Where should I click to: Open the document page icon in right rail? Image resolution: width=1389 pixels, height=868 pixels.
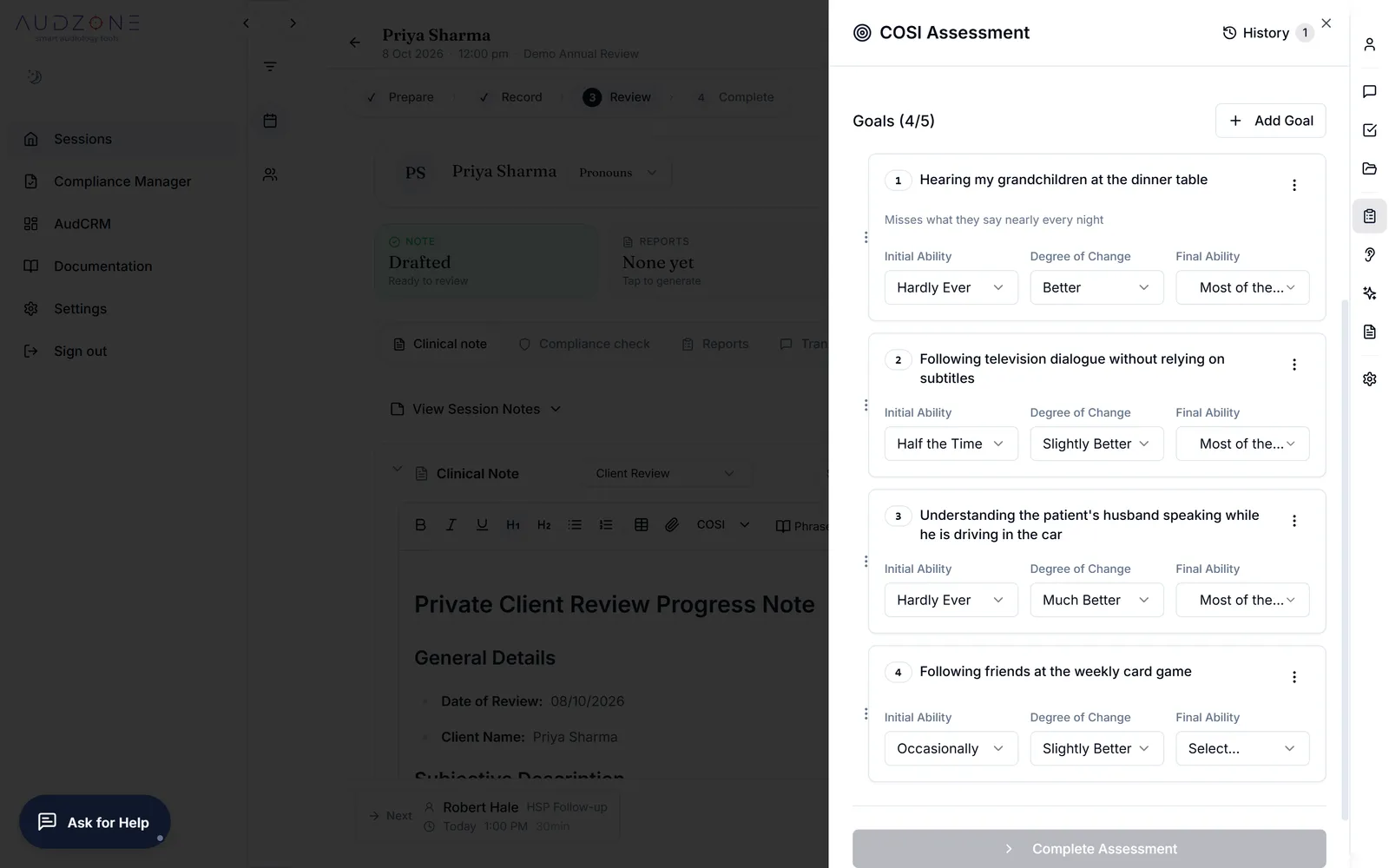(x=1369, y=332)
